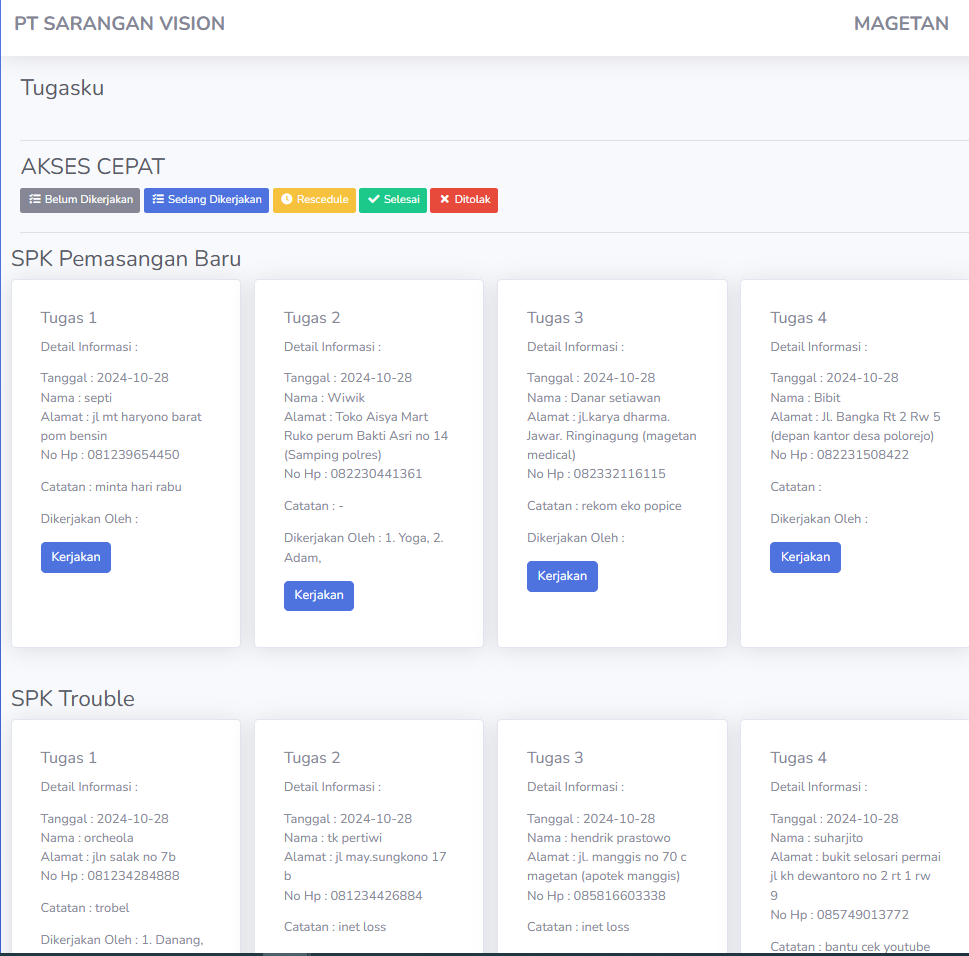Click the name 'Nama : hendrik prastowo'
This screenshot has height=956, width=969.
(599, 838)
